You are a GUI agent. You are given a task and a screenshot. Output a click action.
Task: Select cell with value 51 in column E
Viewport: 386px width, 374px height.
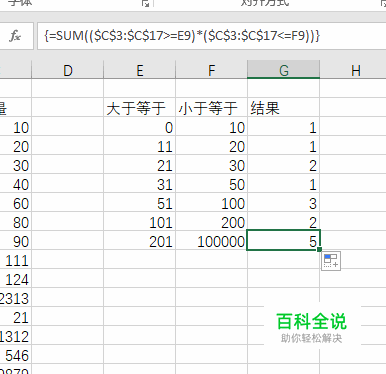coord(140,203)
